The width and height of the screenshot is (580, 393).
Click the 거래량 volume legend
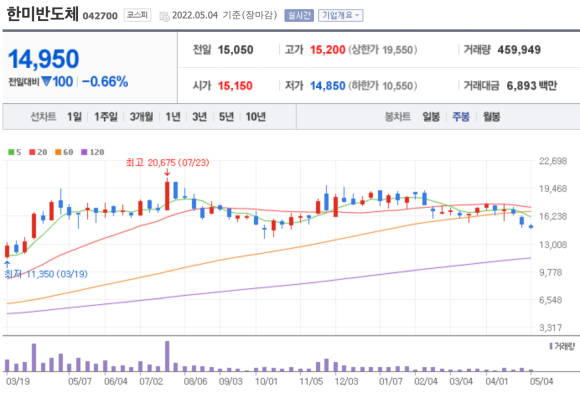[562, 346]
